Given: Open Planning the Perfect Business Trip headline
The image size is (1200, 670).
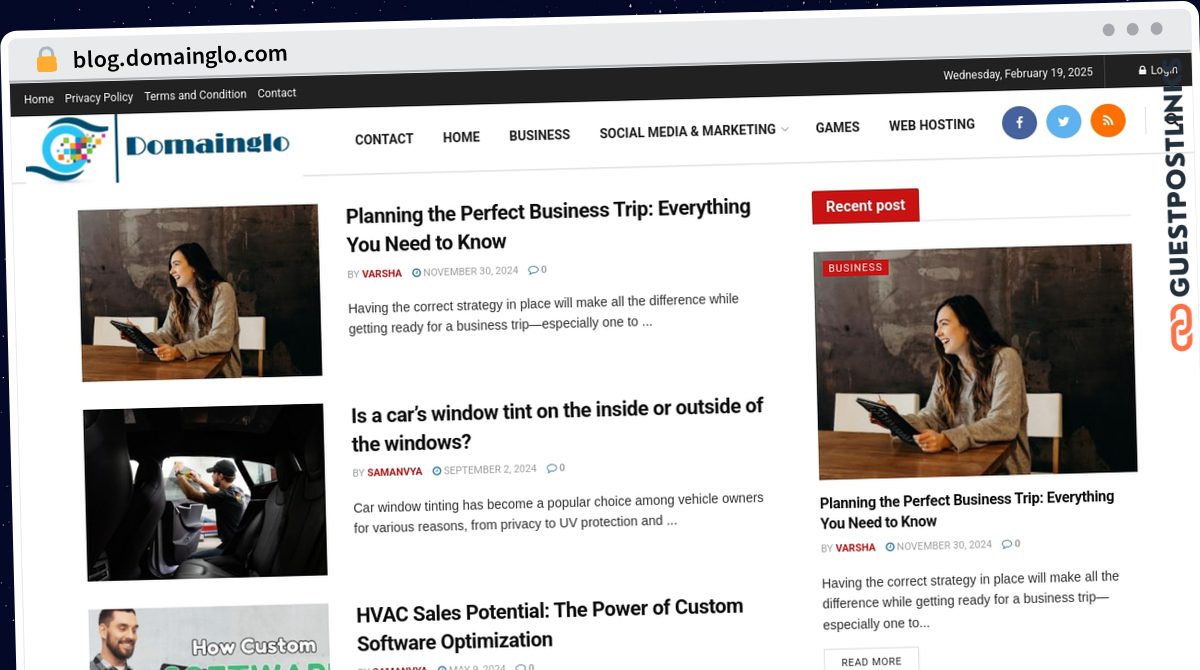Looking at the screenshot, I should pos(548,226).
